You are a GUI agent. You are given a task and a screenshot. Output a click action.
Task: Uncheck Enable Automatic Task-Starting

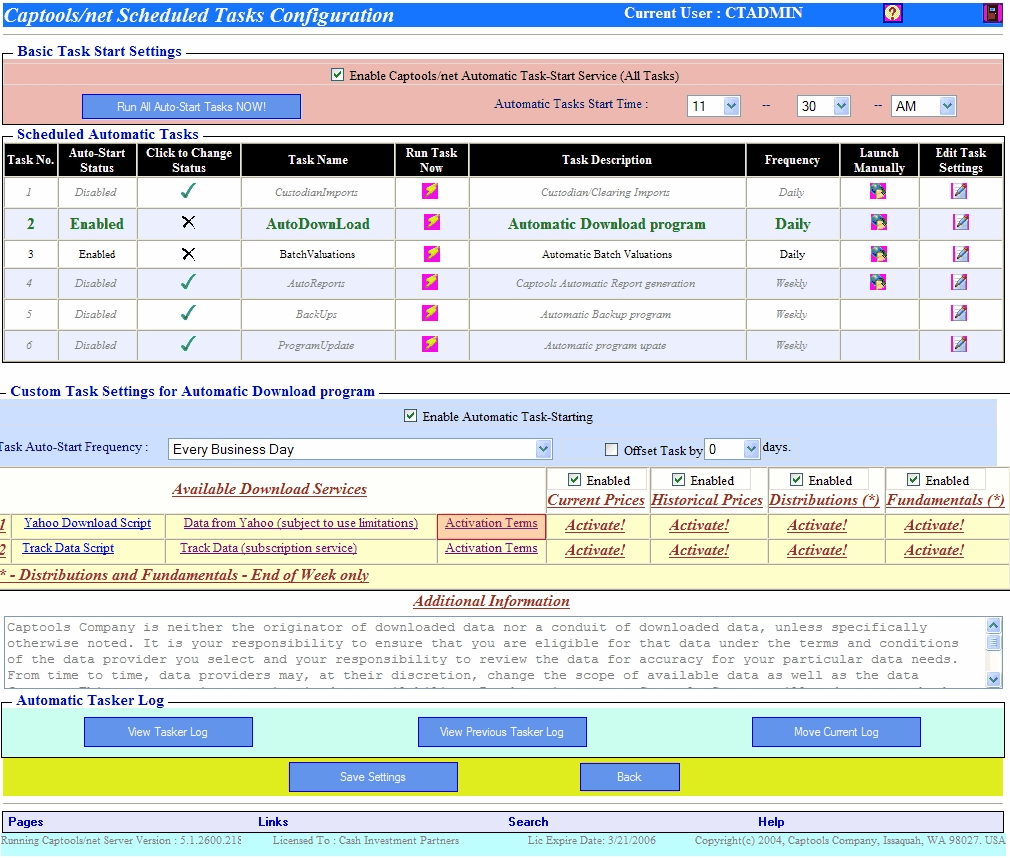(x=410, y=416)
